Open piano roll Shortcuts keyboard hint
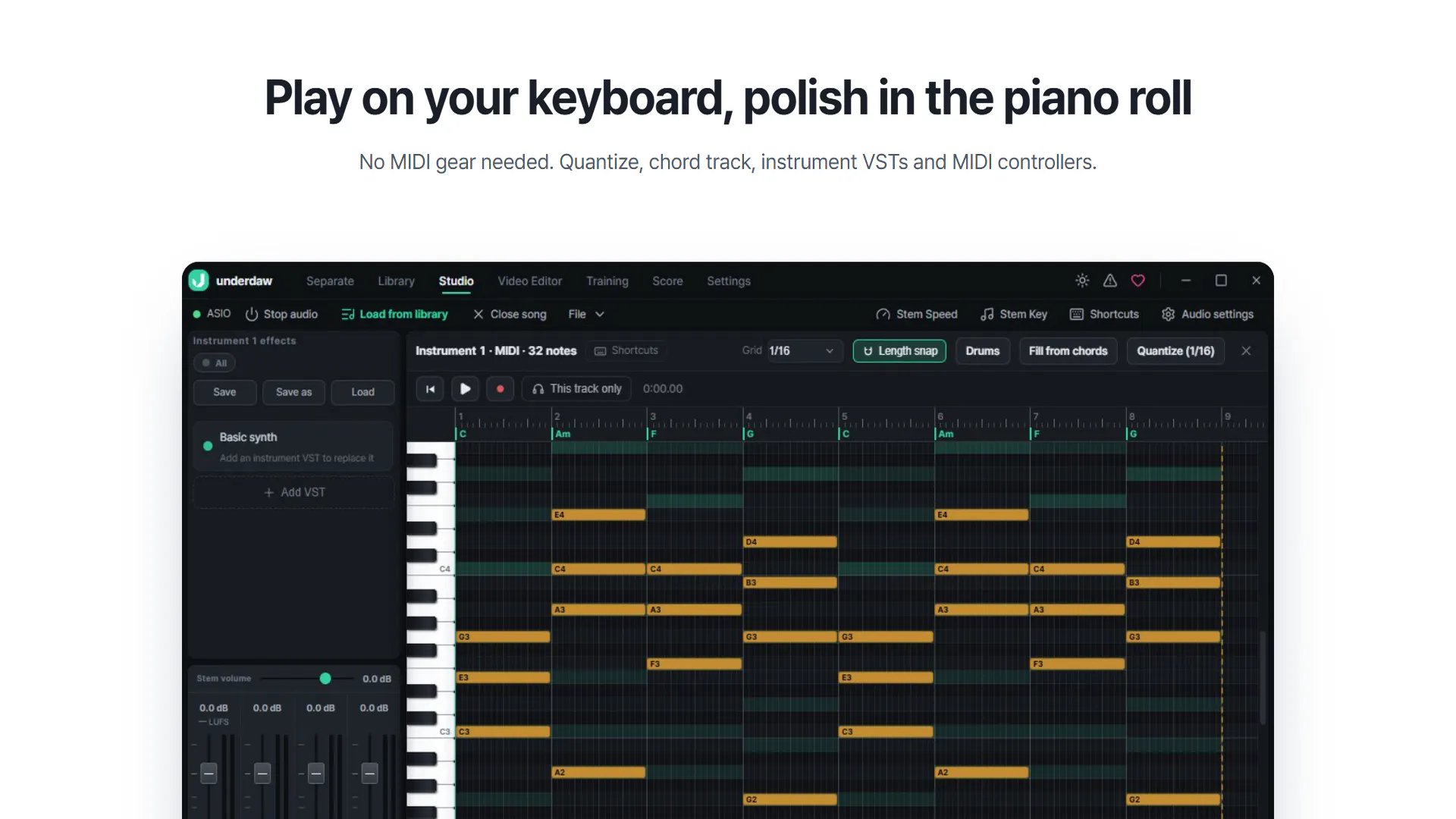The height and width of the screenshot is (819, 1456). point(626,350)
